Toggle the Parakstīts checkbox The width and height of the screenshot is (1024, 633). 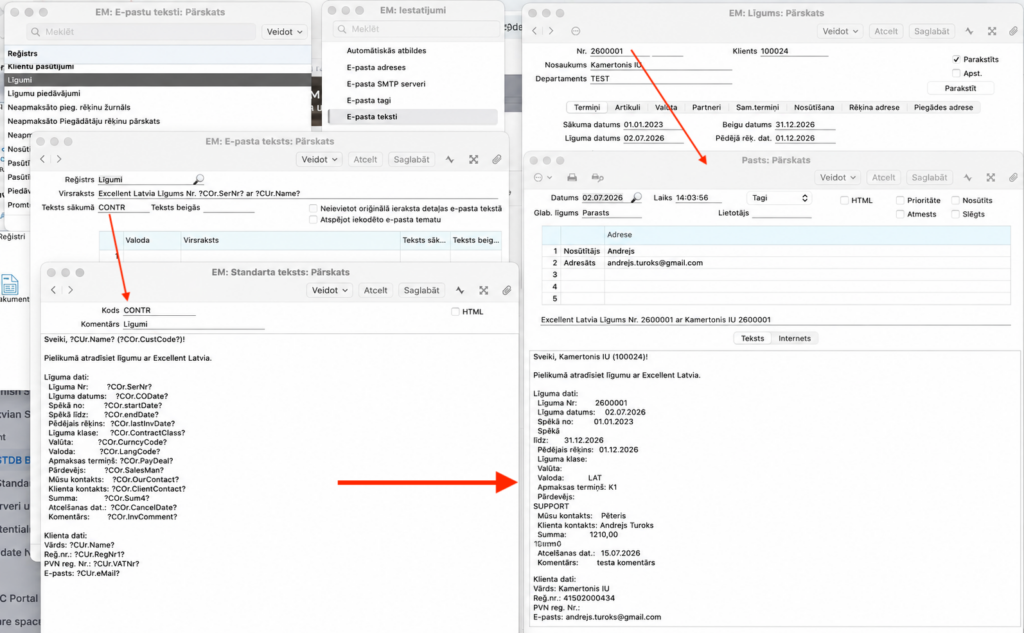point(956,59)
